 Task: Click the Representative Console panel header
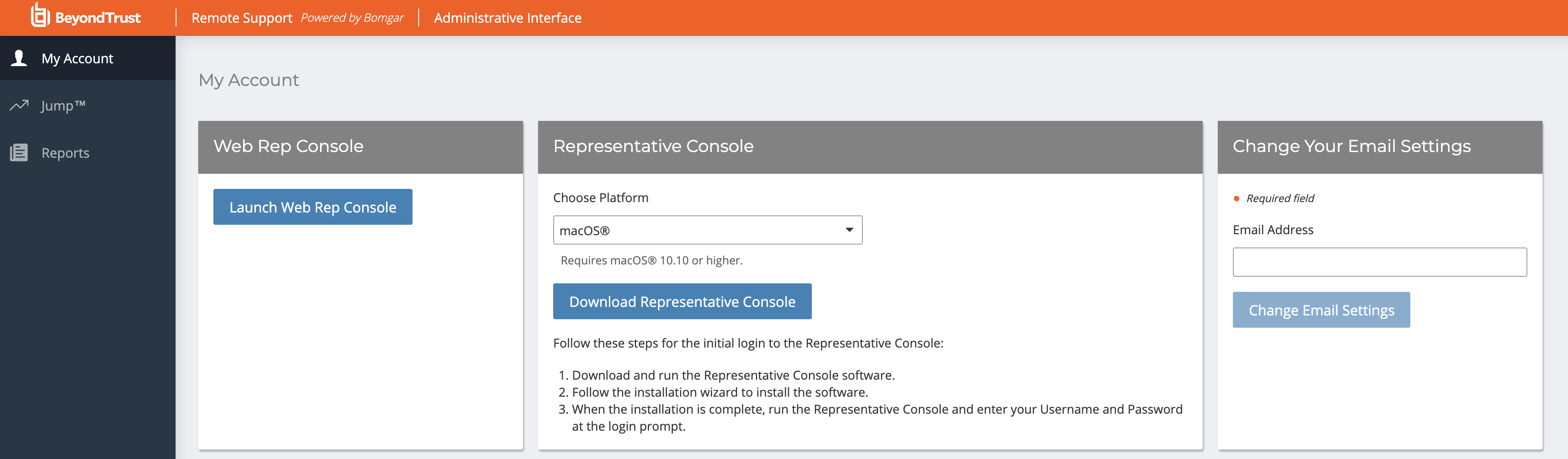[653, 146]
